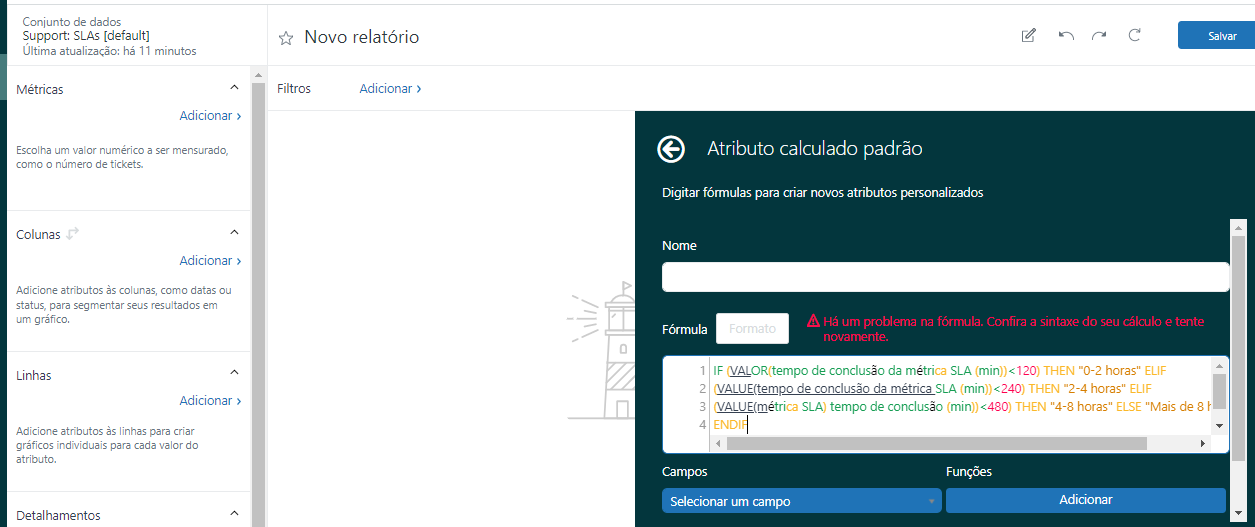Collapse the Métricas section

point(234,88)
